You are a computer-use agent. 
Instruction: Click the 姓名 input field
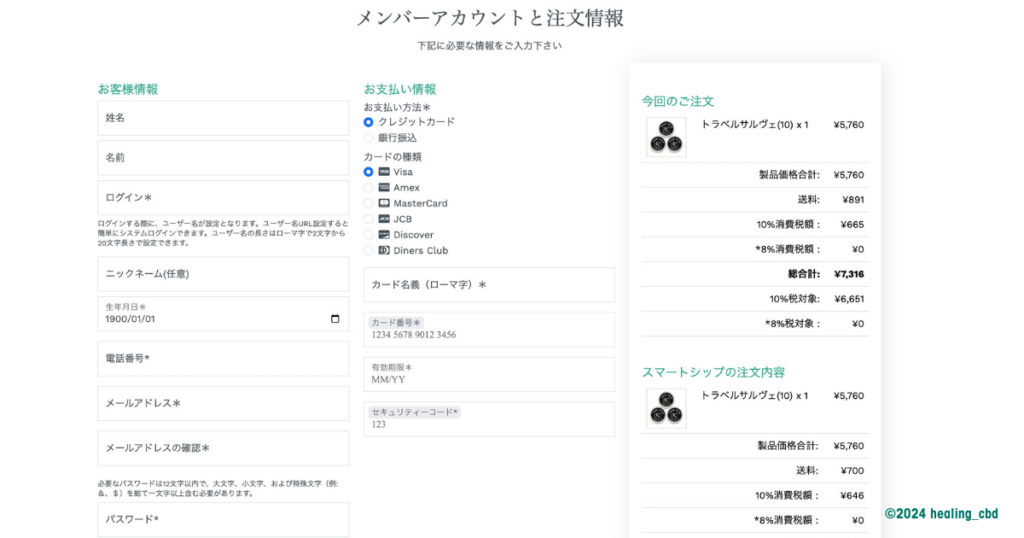pos(223,118)
